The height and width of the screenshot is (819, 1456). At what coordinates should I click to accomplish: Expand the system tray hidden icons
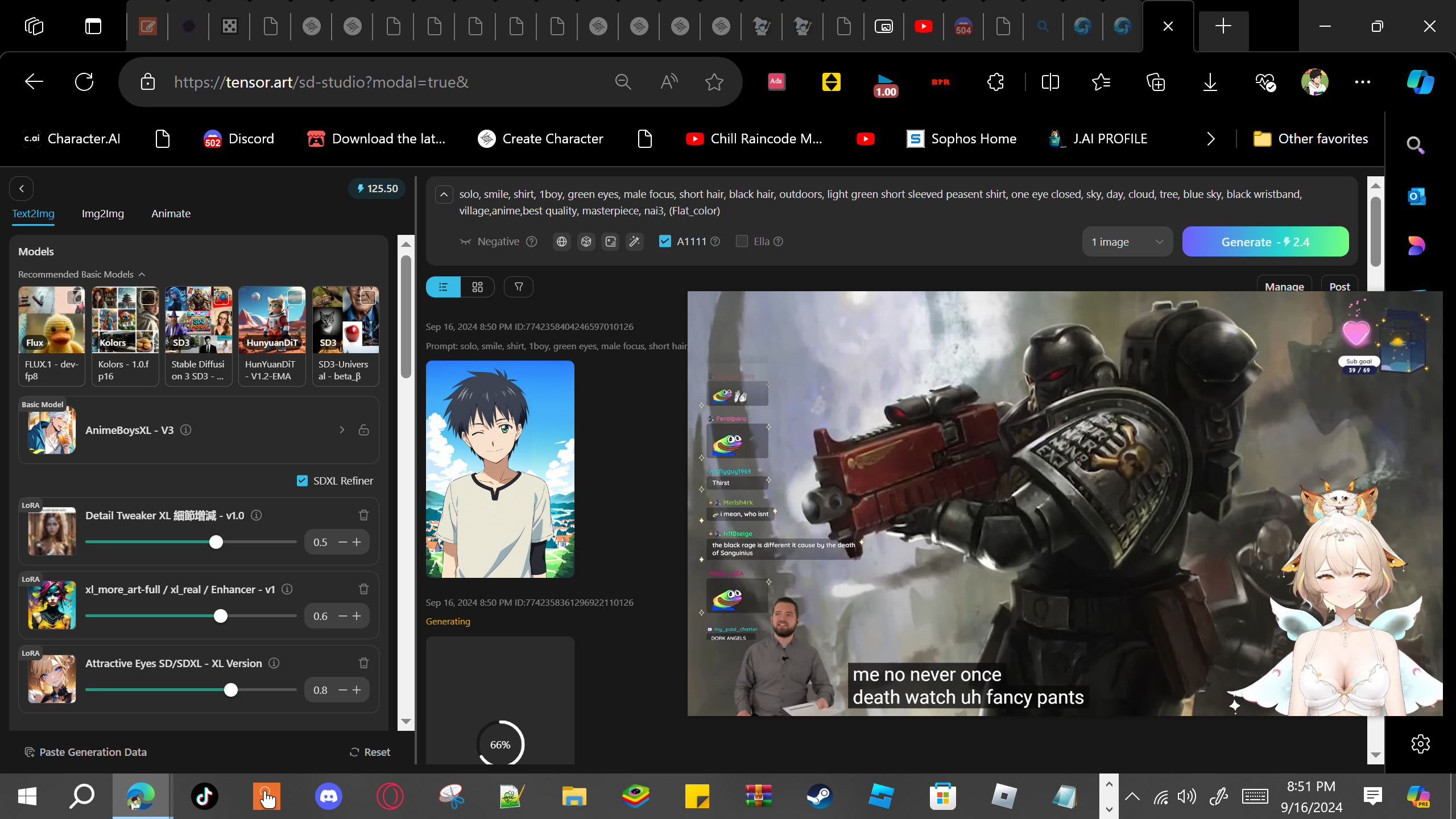1132,796
